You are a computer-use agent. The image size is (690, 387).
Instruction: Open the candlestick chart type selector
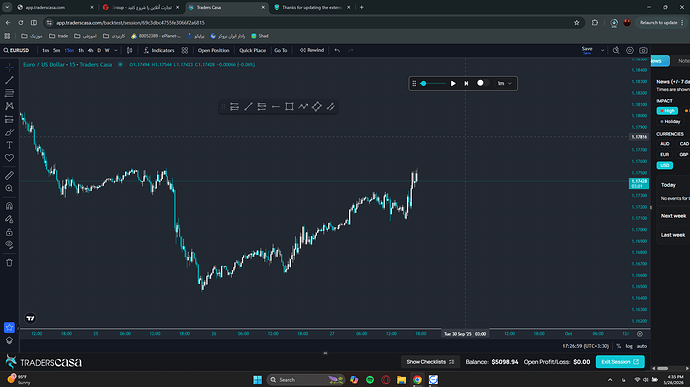point(130,51)
